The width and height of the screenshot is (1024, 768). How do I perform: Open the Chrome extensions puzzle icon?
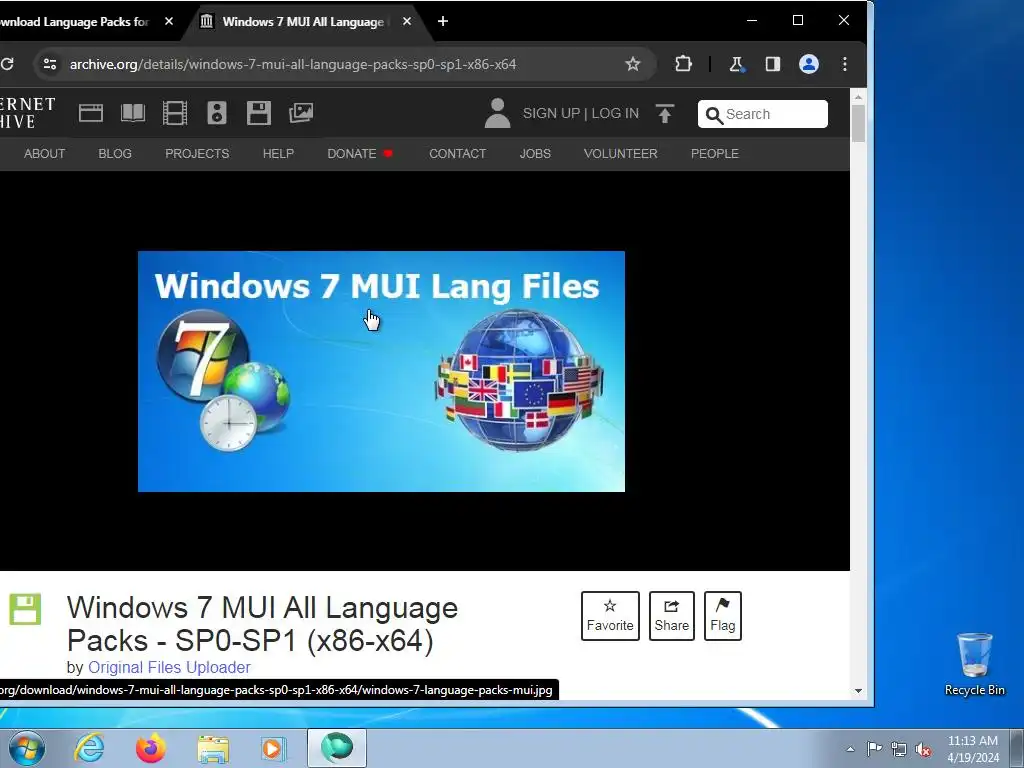(683, 64)
